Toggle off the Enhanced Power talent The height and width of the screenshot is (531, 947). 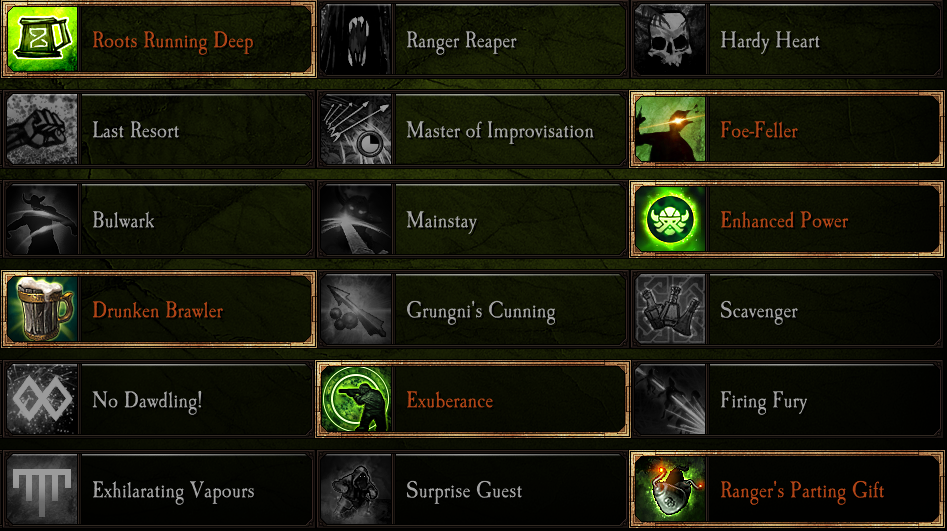[787, 219]
